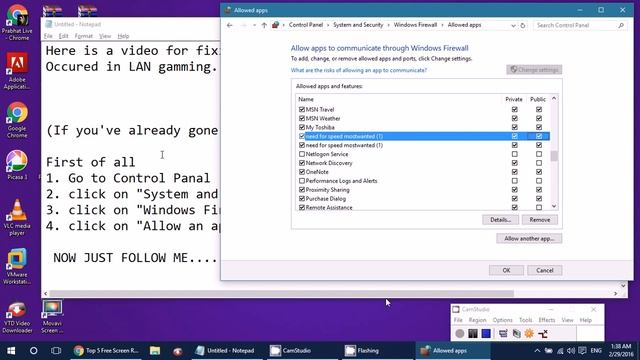Click CamStudio screen annotations icon
Image resolution: width=640 pixels, height=360 pixels.
point(516,333)
